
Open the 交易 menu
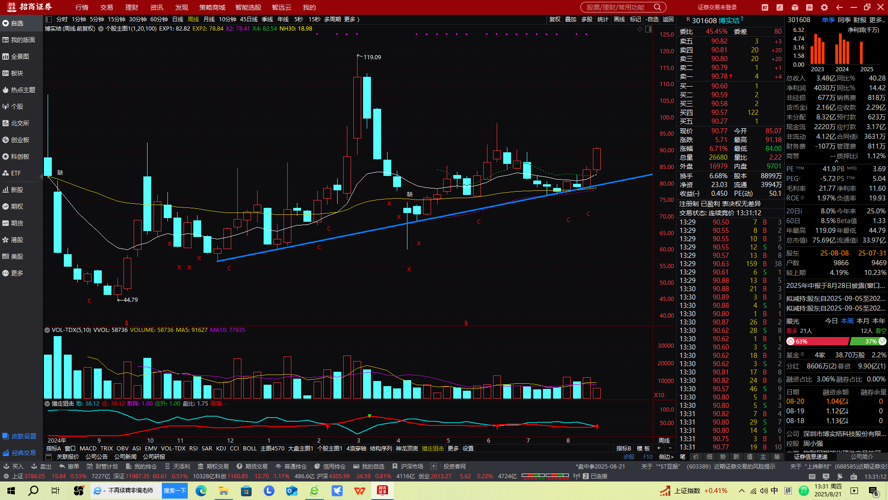pos(106,7)
